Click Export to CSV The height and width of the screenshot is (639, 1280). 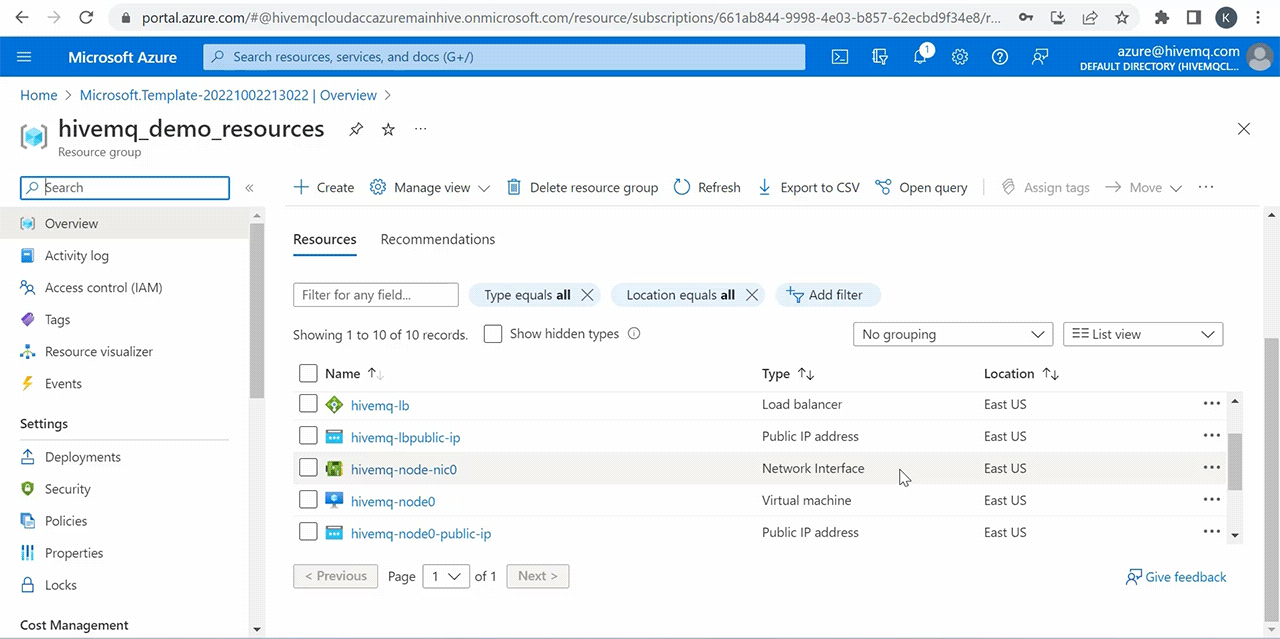click(808, 187)
